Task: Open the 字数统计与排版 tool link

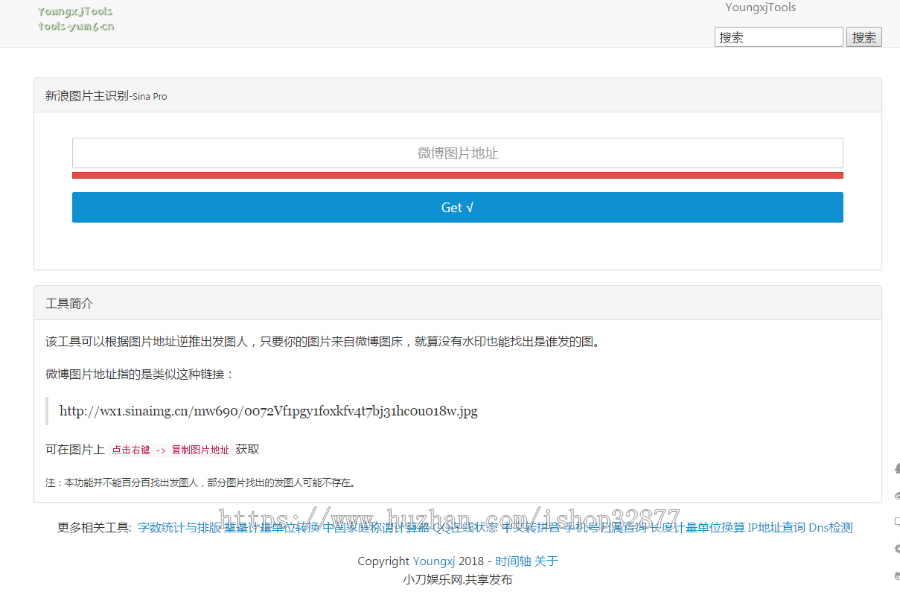Action: click(179, 527)
